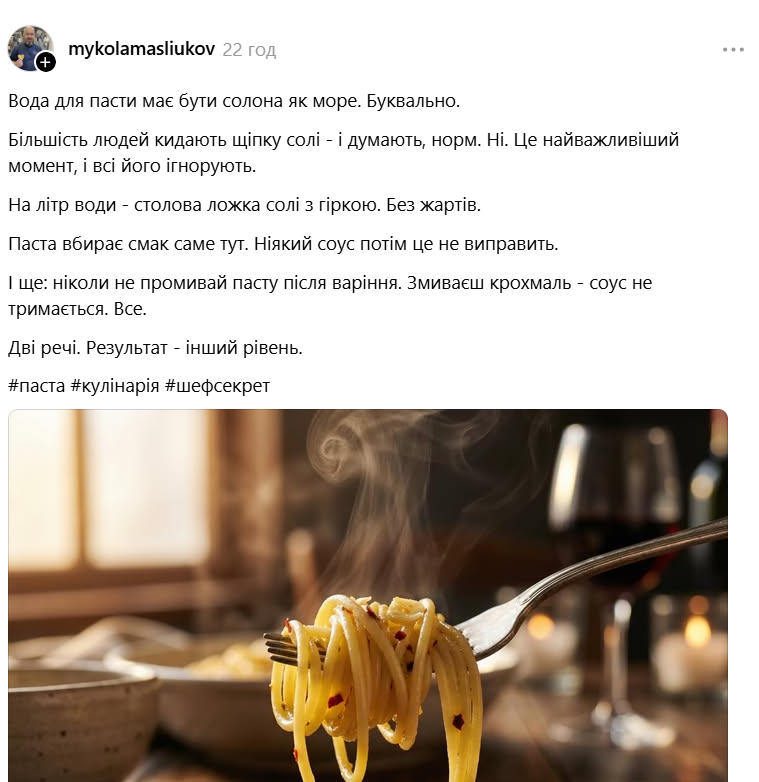Click the follow plus icon on avatar
Image resolution: width=759 pixels, height=782 pixels.
[x=46, y=62]
